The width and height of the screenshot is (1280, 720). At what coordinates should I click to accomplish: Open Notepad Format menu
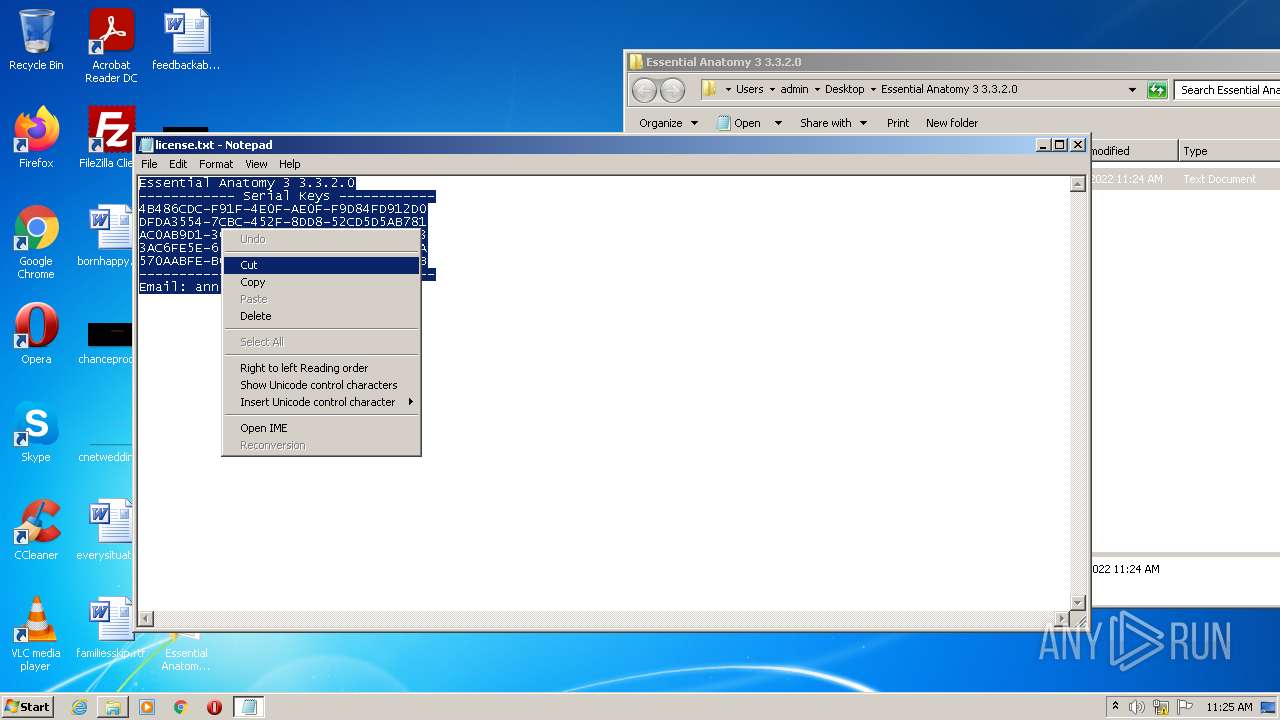tap(216, 164)
